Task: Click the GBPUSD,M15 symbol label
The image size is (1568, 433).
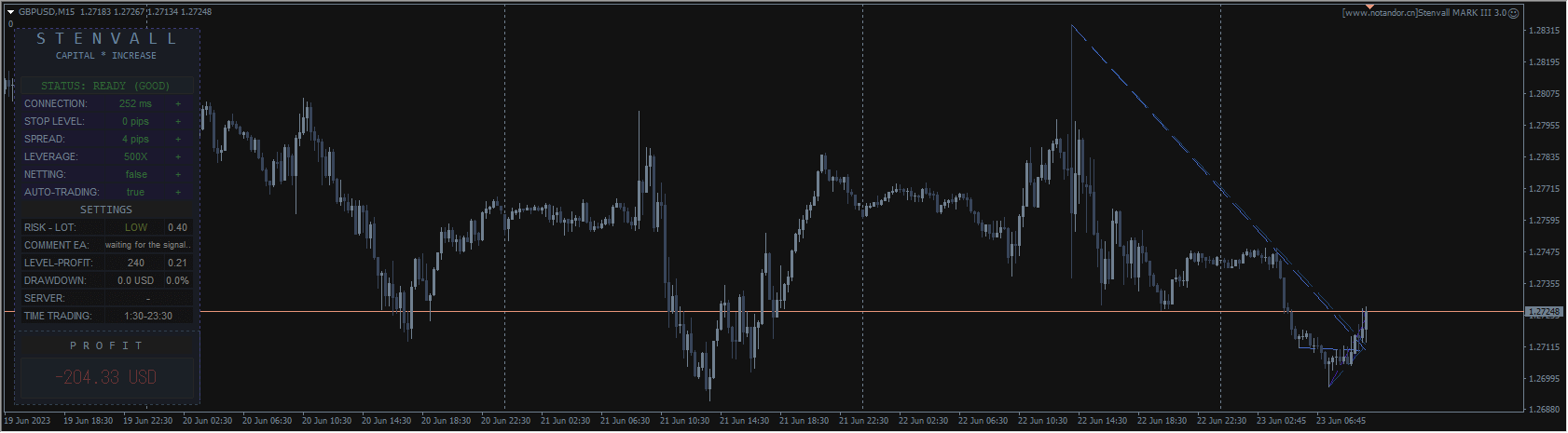Action: tap(47, 12)
